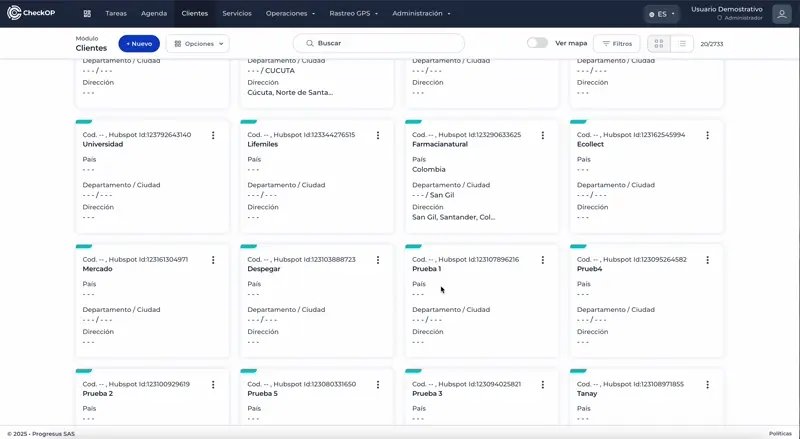Open the Universidad client name
Screen dimensions: 800x439
tap(103, 144)
